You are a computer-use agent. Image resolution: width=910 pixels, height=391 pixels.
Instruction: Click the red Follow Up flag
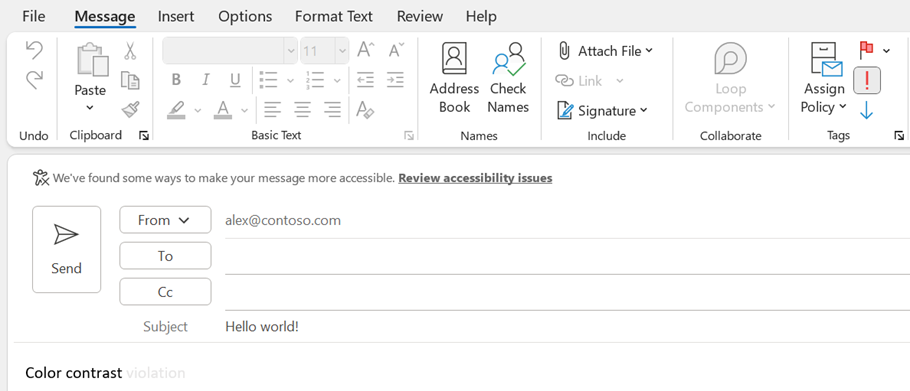pyautogui.click(x=866, y=50)
